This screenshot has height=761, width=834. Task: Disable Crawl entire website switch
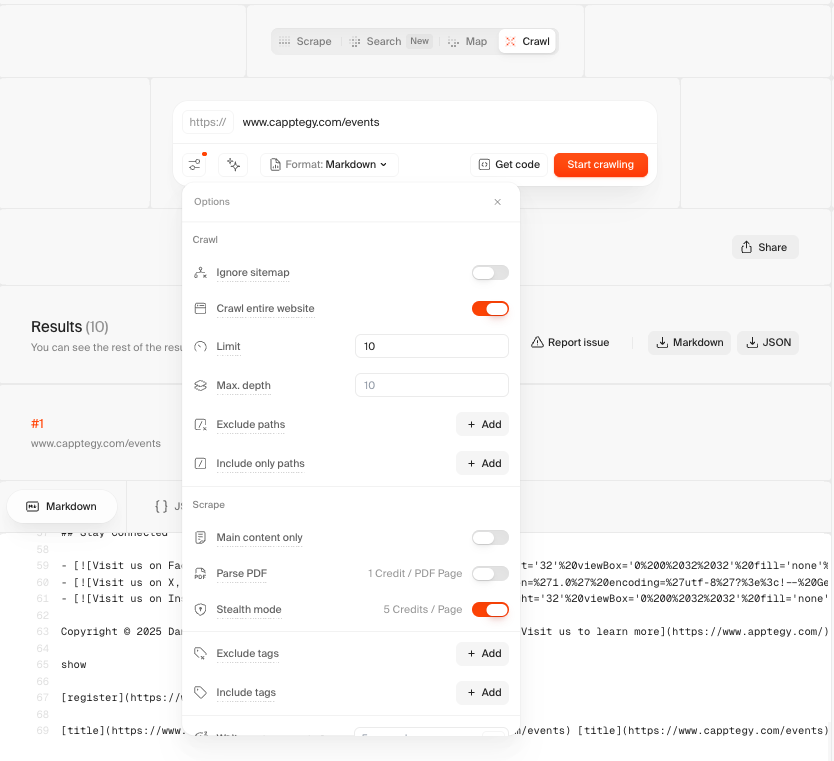click(490, 308)
